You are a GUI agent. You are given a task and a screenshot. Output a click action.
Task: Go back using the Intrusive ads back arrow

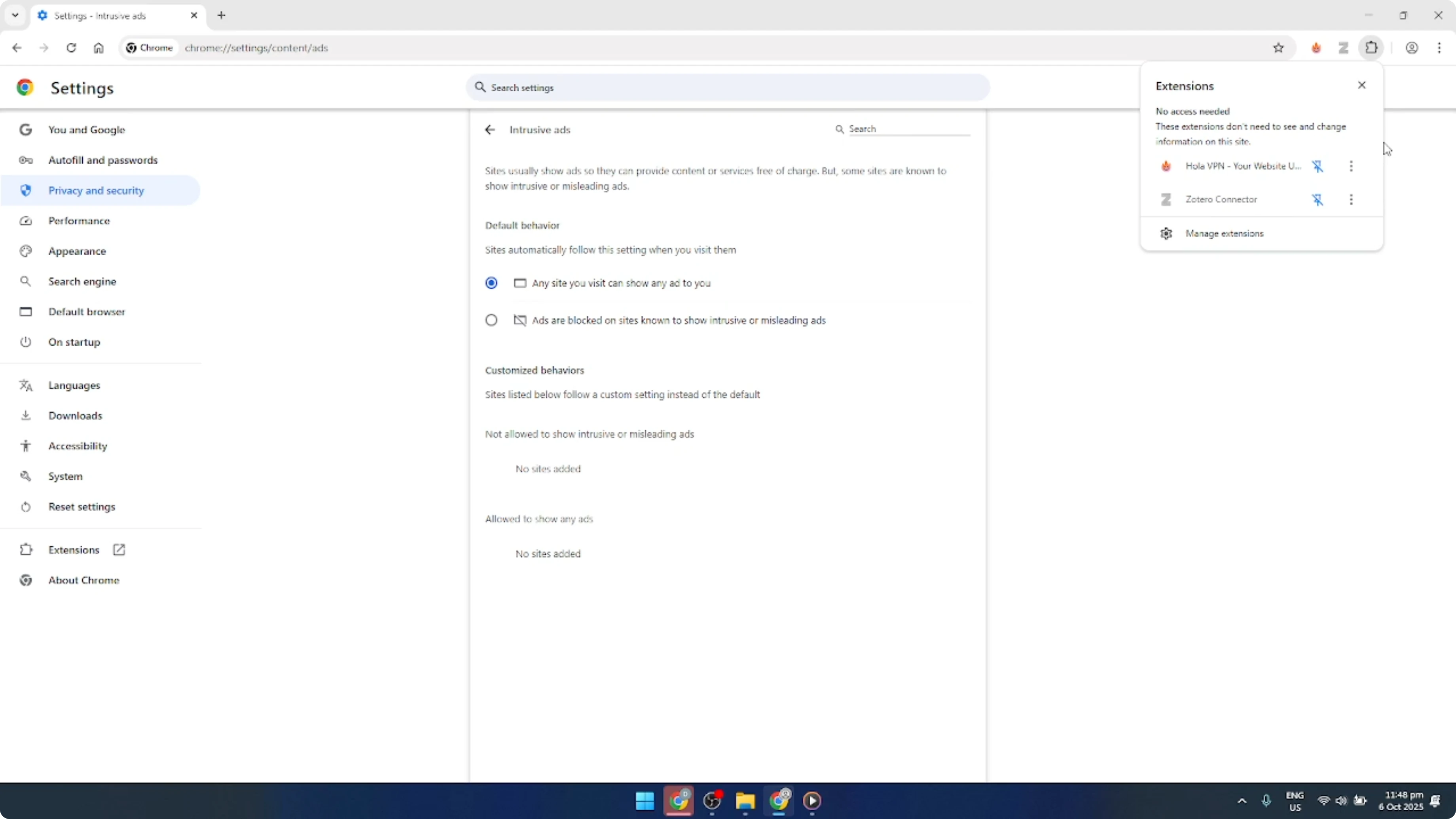click(x=489, y=129)
